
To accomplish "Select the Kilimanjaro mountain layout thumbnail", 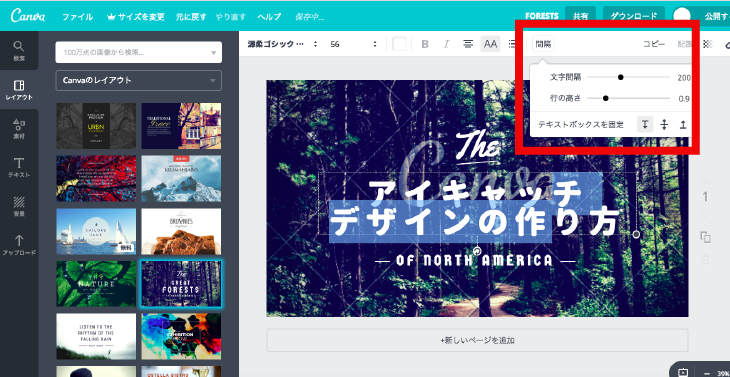I will [x=182, y=179].
